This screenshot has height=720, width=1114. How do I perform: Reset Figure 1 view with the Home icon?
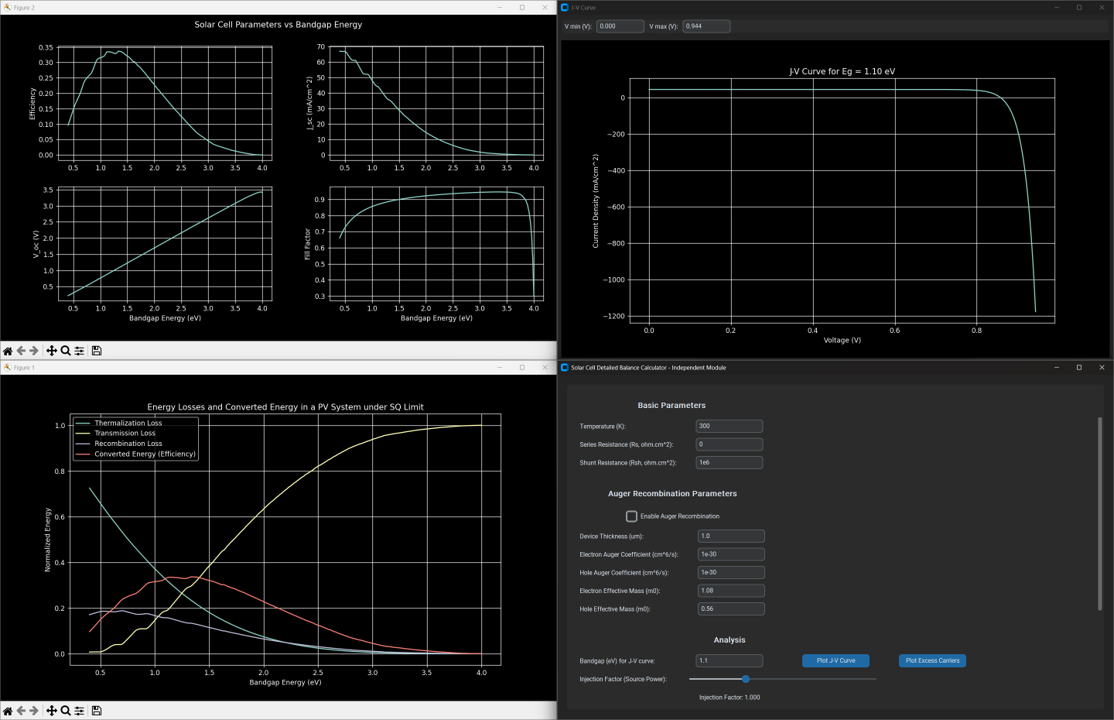click(7, 710)
